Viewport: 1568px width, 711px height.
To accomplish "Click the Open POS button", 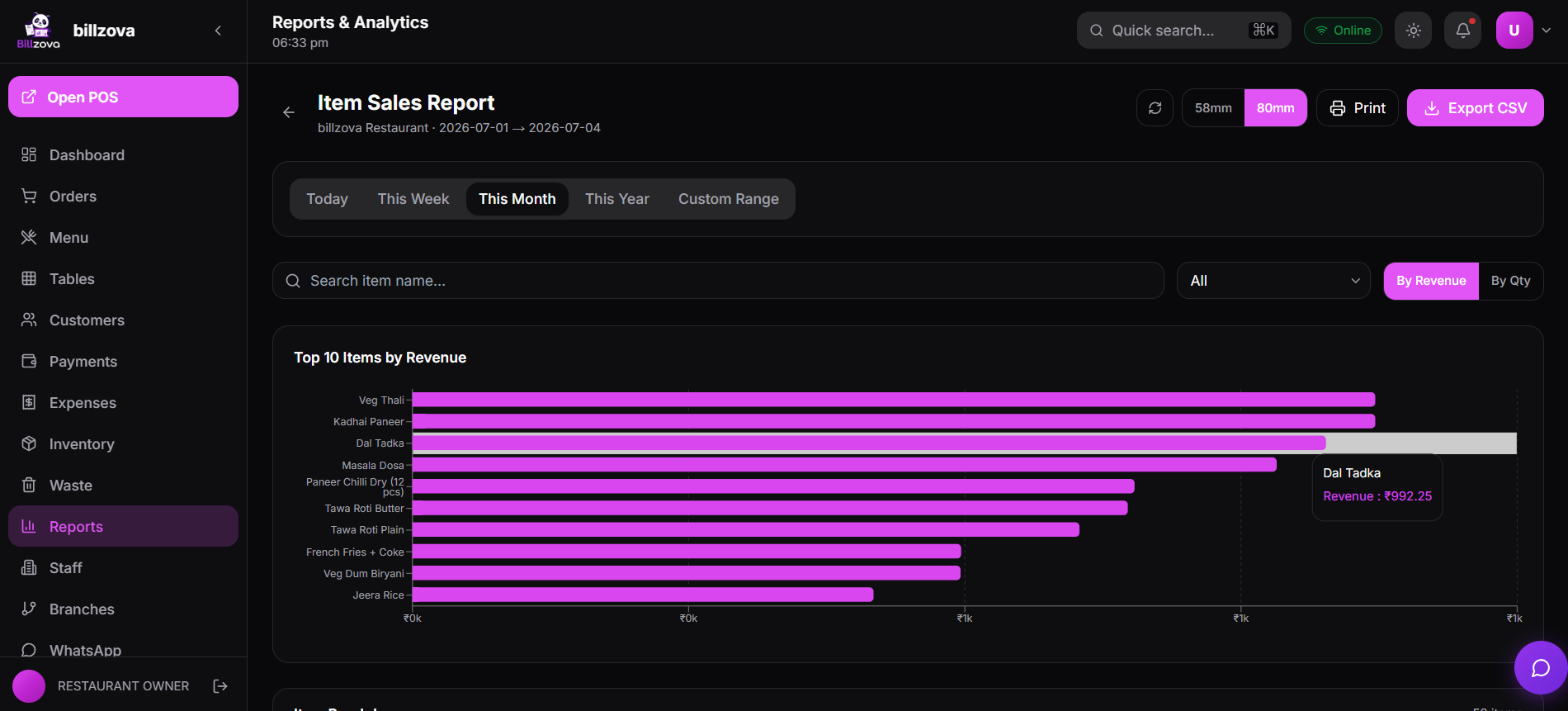I will (x=123, y=97).
